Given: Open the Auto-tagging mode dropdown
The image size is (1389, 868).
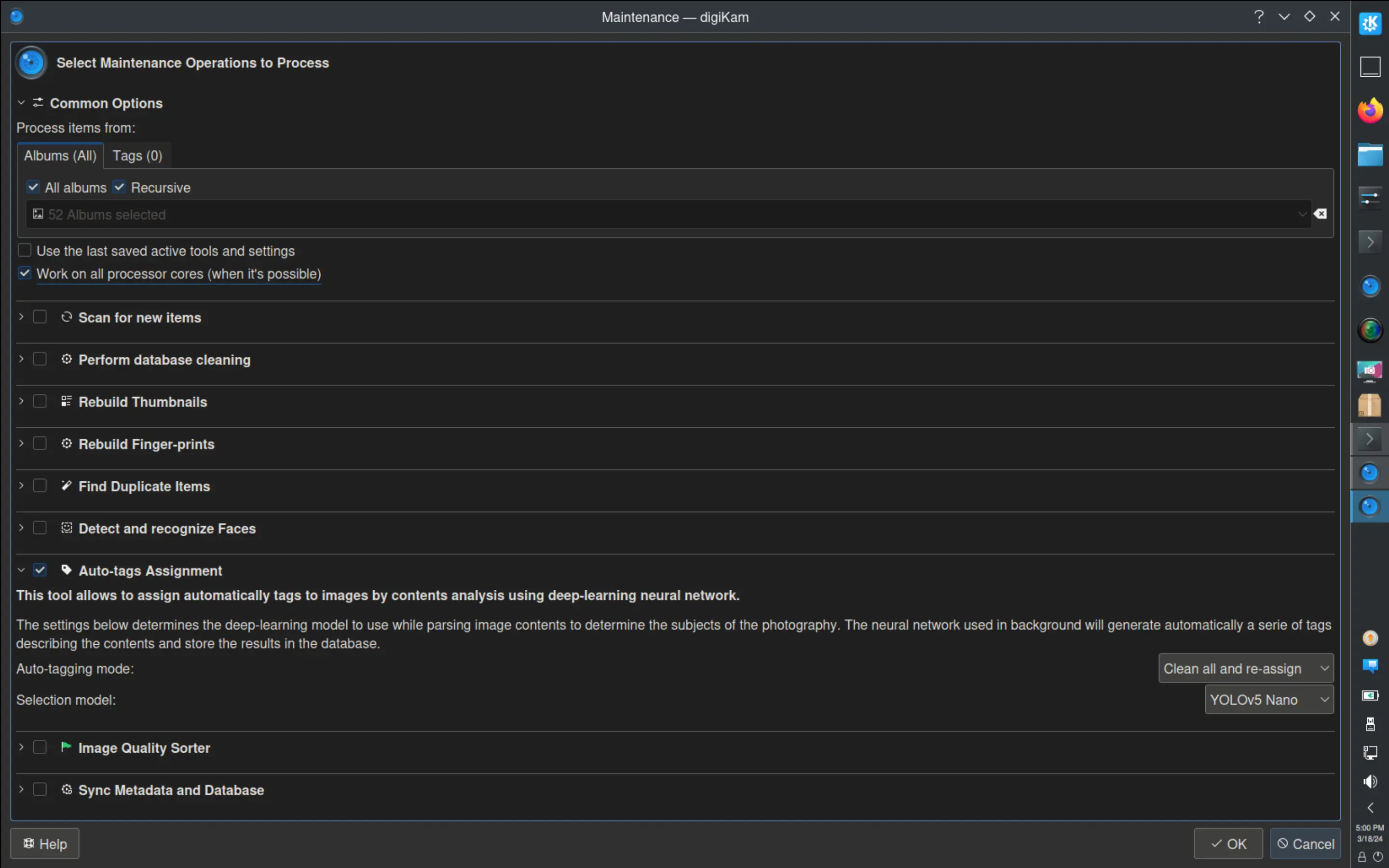Looking at the screenshot, I should 1245,668.
